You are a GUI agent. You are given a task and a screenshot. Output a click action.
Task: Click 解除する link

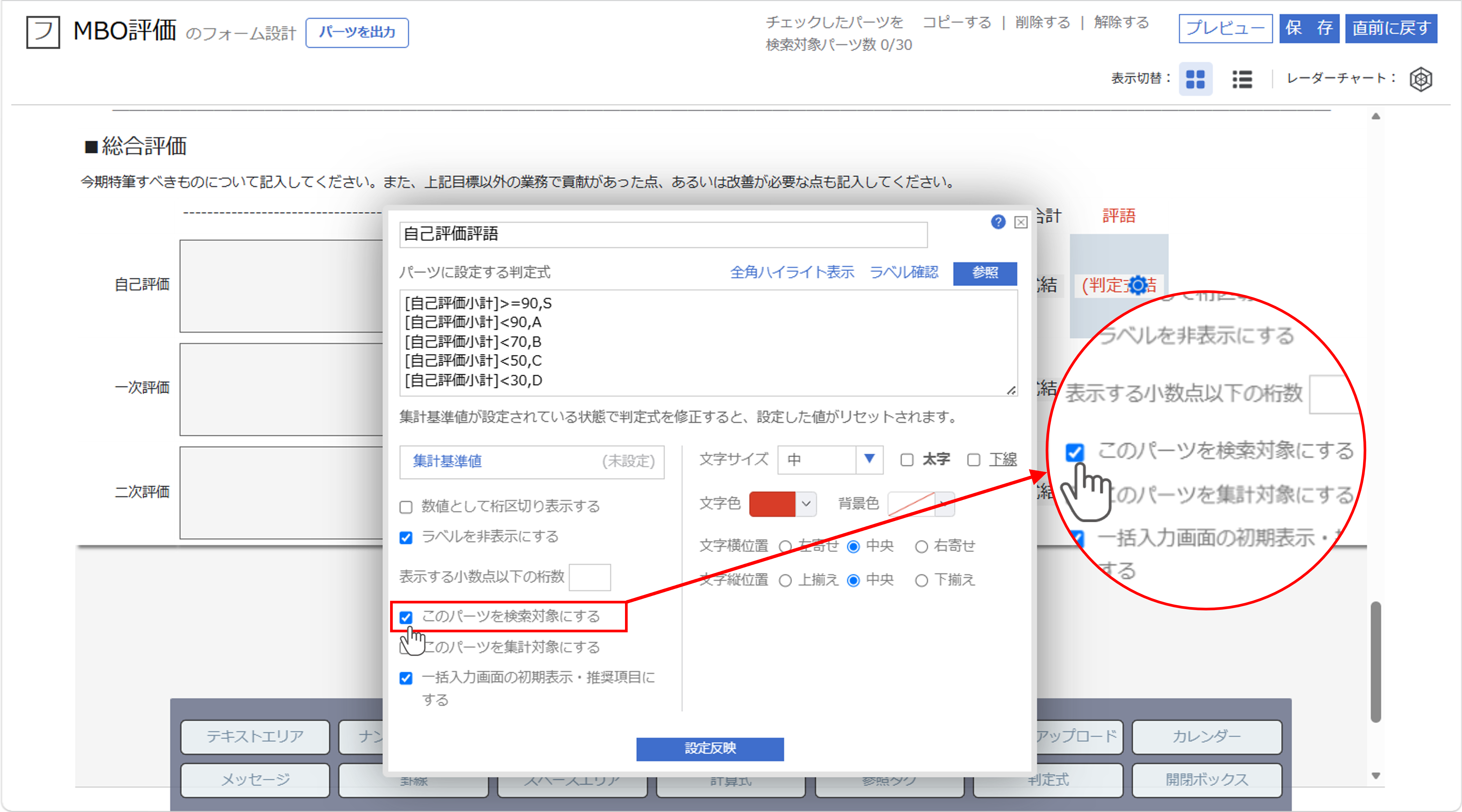point(1121,23)
